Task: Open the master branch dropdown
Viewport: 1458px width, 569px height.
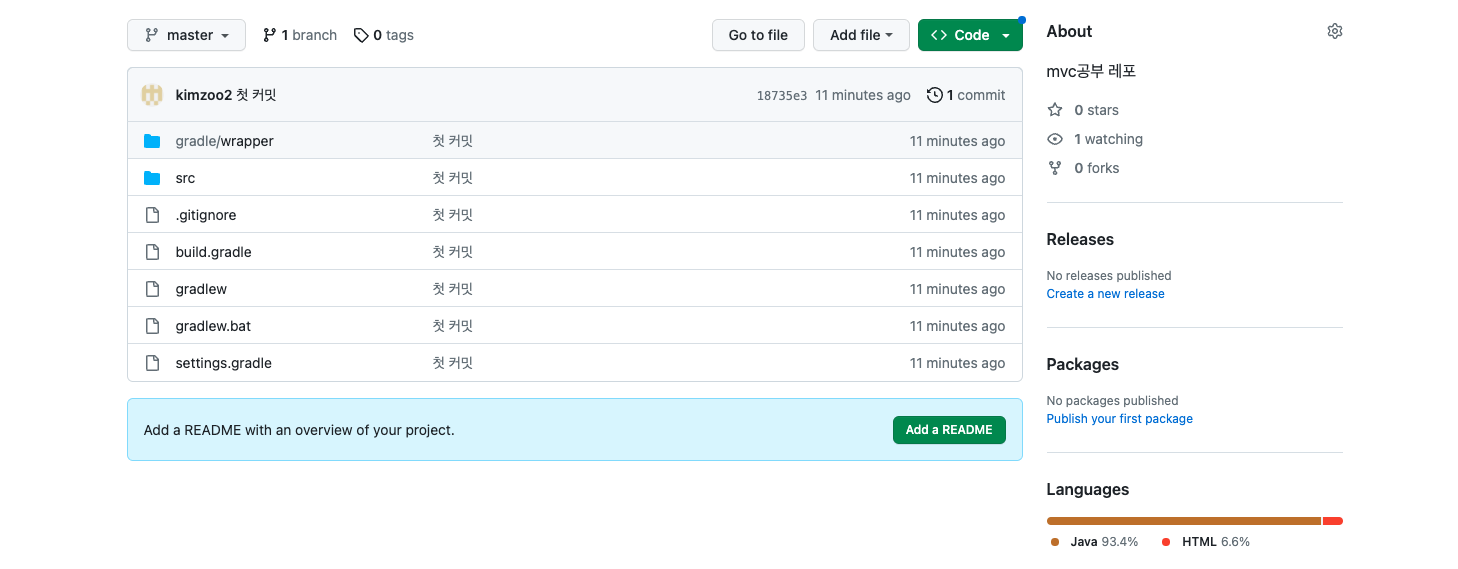Action: 186,35
